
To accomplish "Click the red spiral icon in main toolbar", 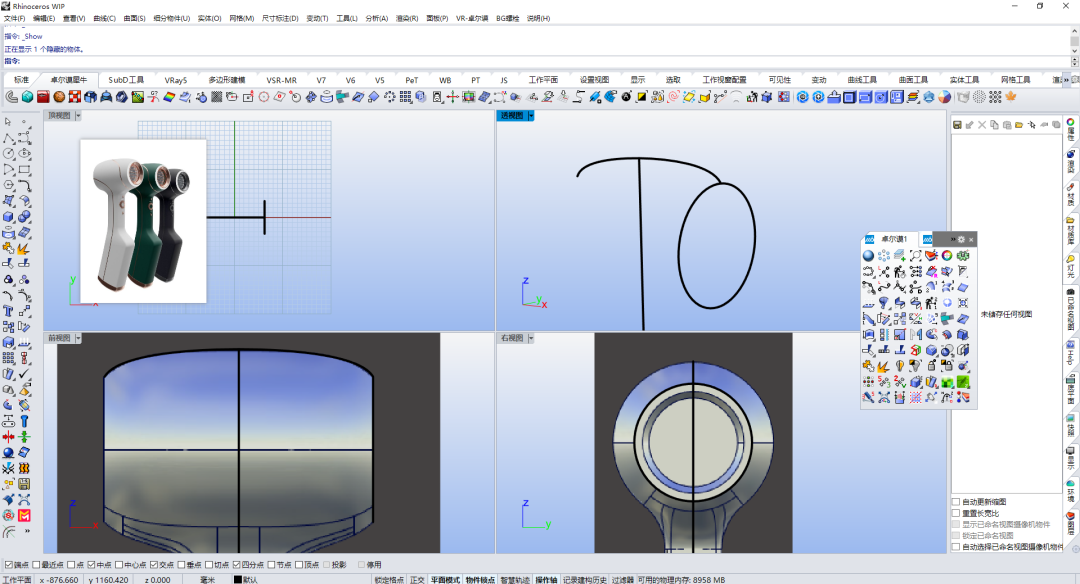I will pos(674,97).
